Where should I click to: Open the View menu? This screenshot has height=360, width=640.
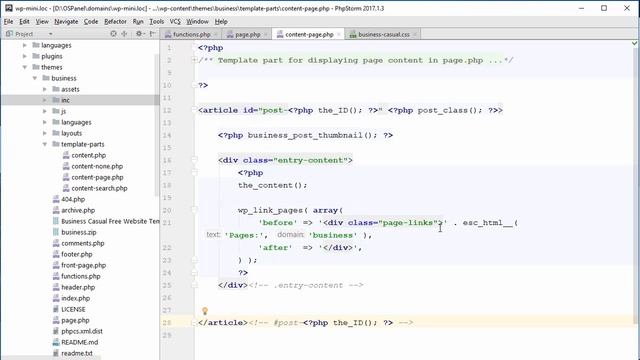42,22
